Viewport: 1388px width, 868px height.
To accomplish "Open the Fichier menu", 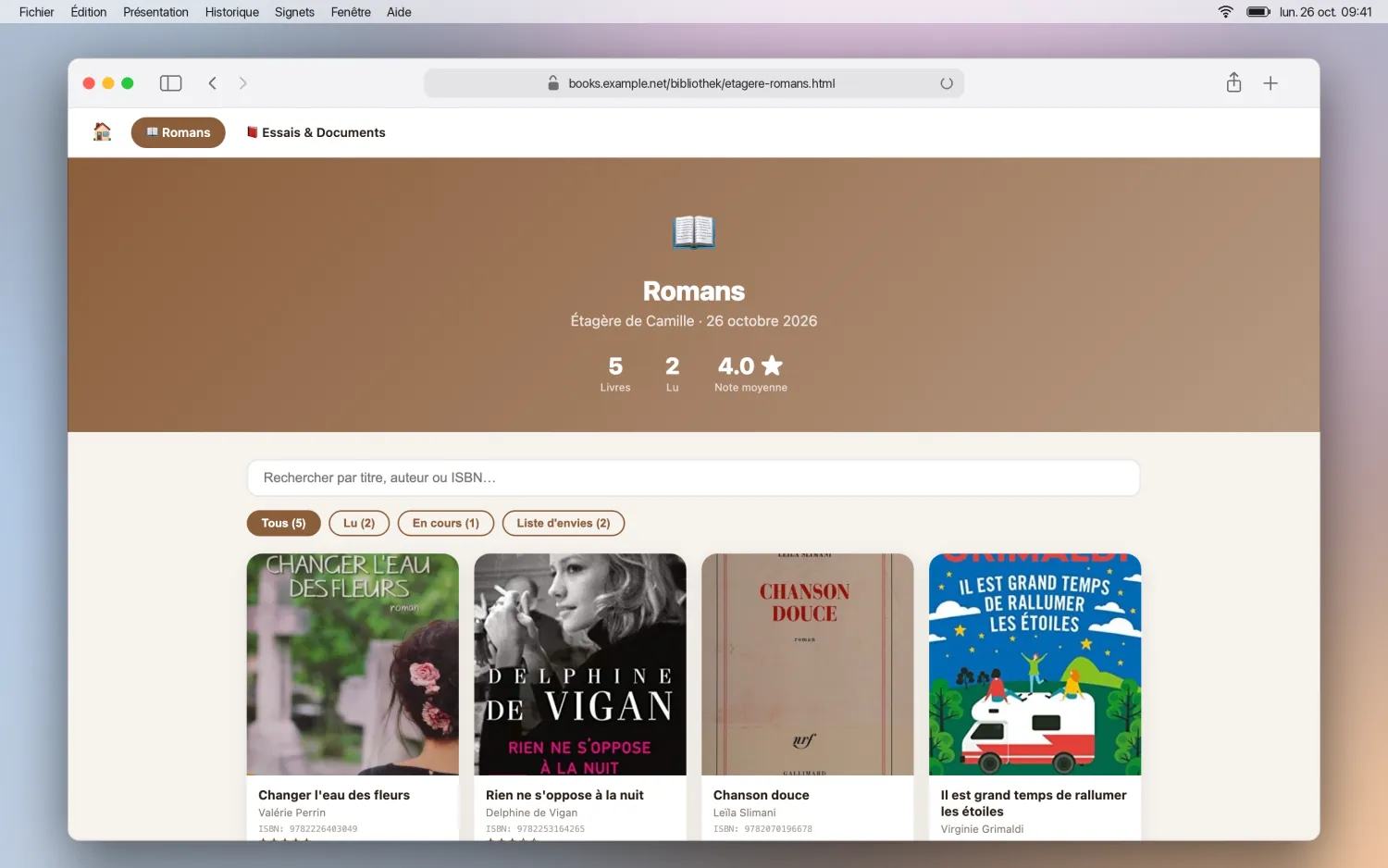I will (x=37, y=12).
